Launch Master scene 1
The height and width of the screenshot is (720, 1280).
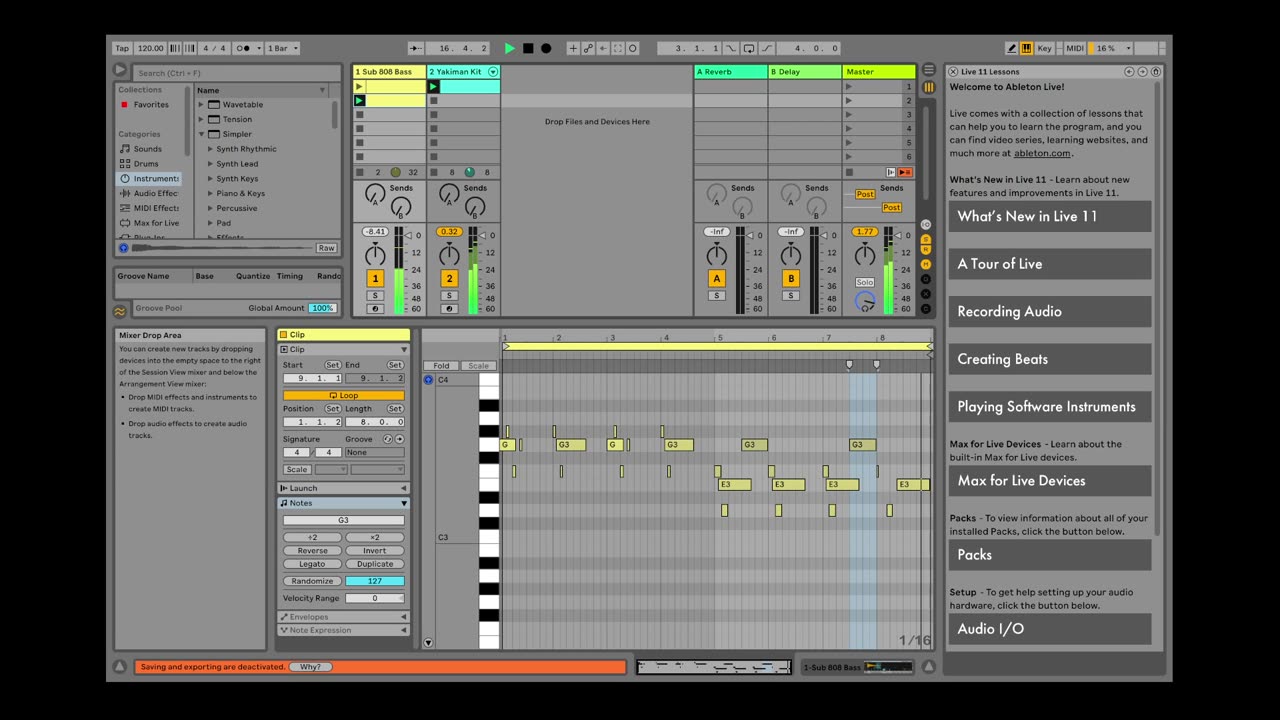(850, 87)
